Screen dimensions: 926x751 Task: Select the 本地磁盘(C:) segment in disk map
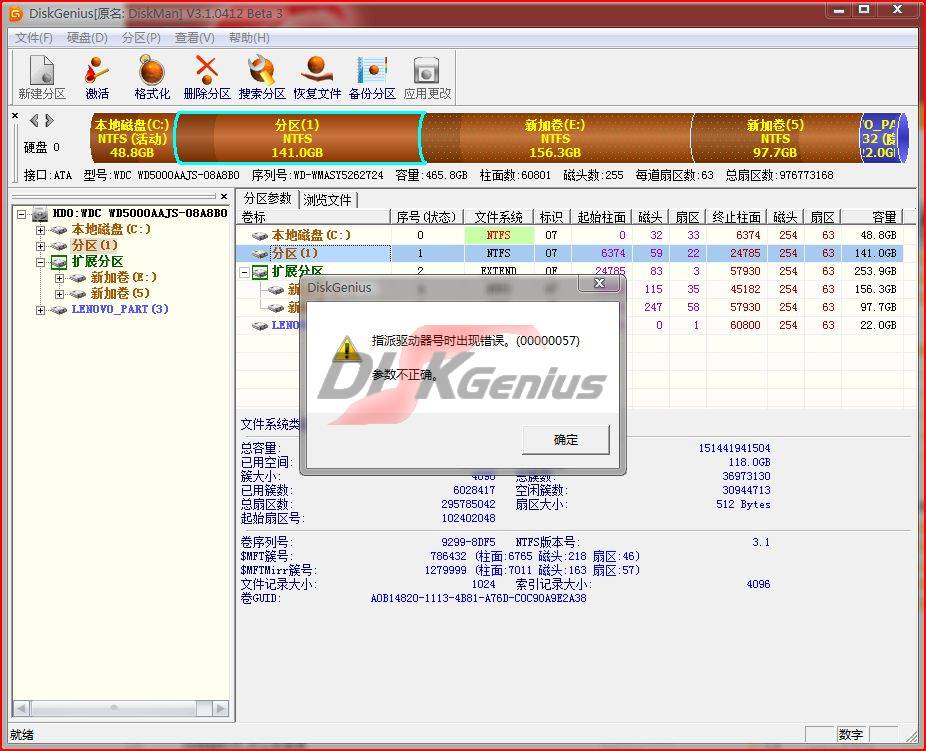(132, 138)
